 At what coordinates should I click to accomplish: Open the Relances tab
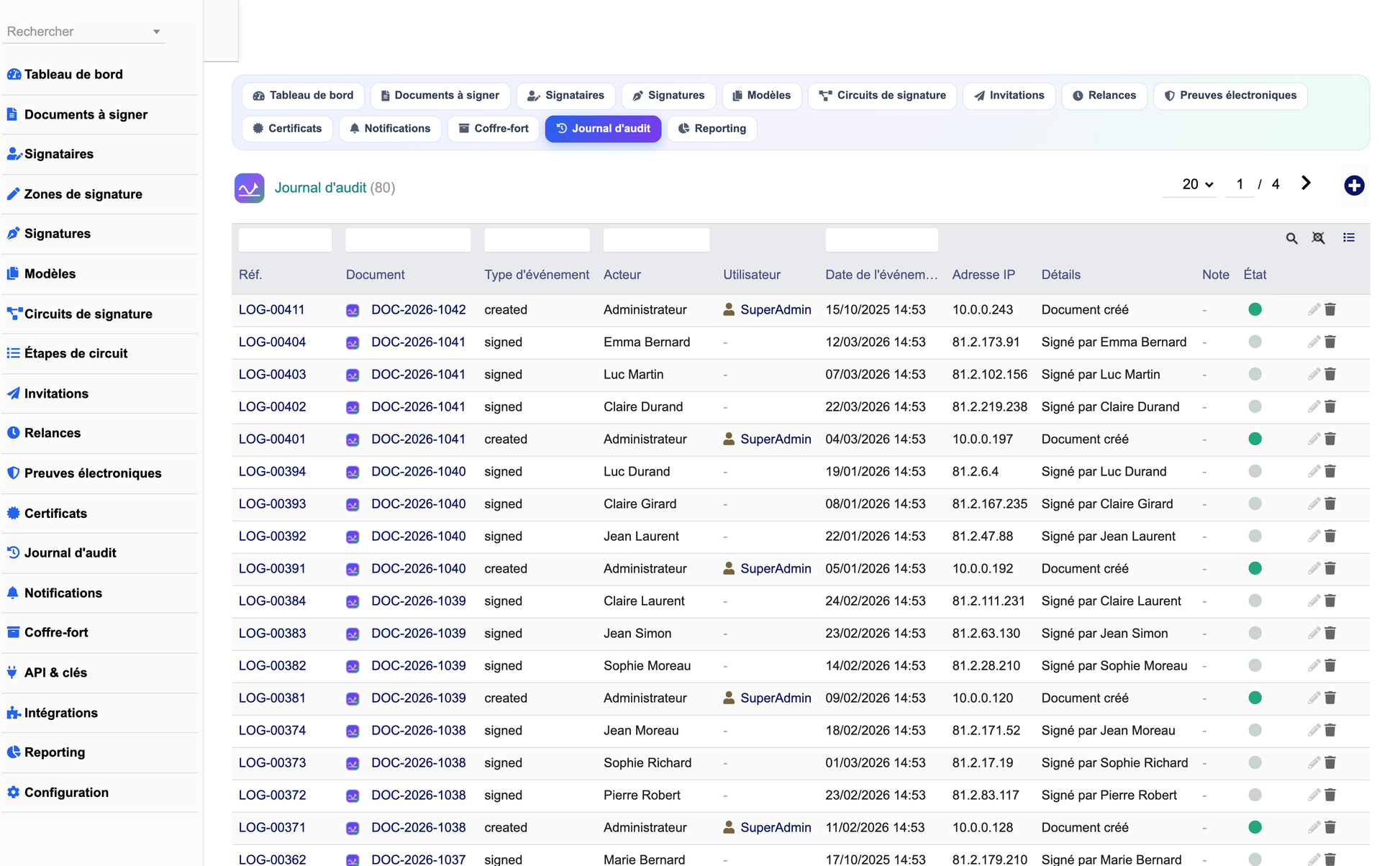[1104, 96]
